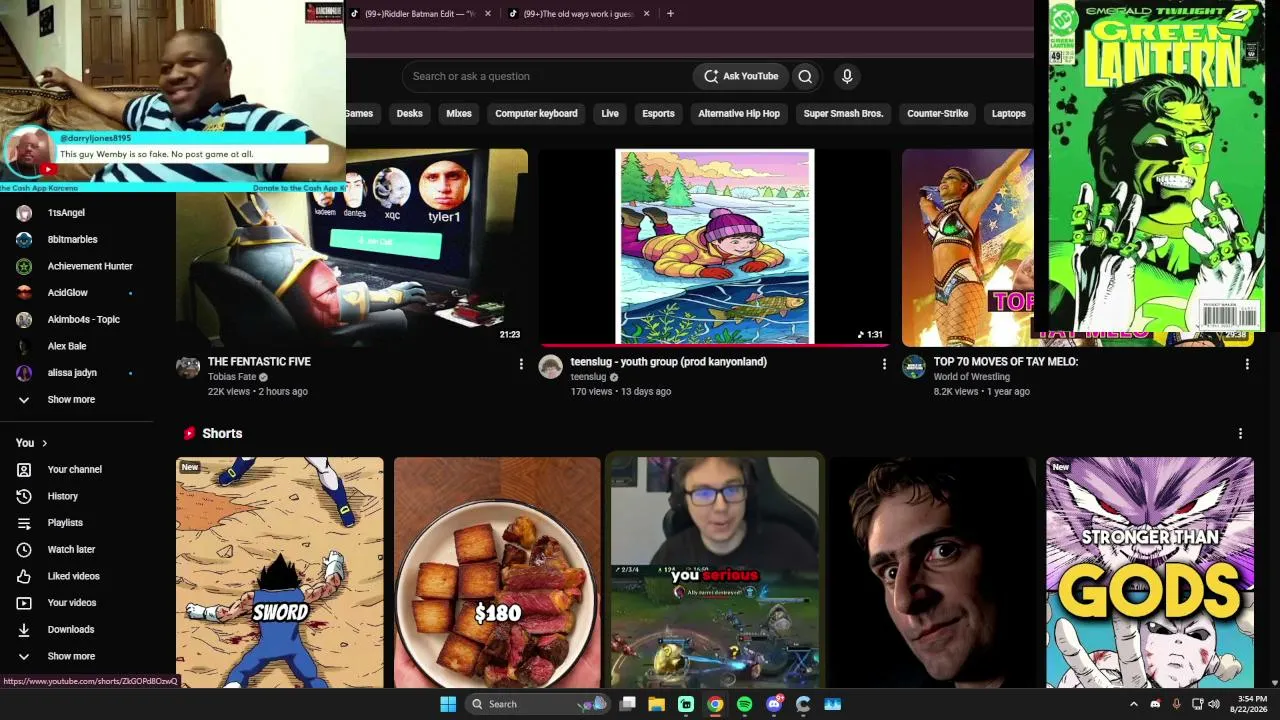Select the Counter-Strike filter chip
Image resolution: width=1280 pixels, height=720 pixels.
coord(937,114)
